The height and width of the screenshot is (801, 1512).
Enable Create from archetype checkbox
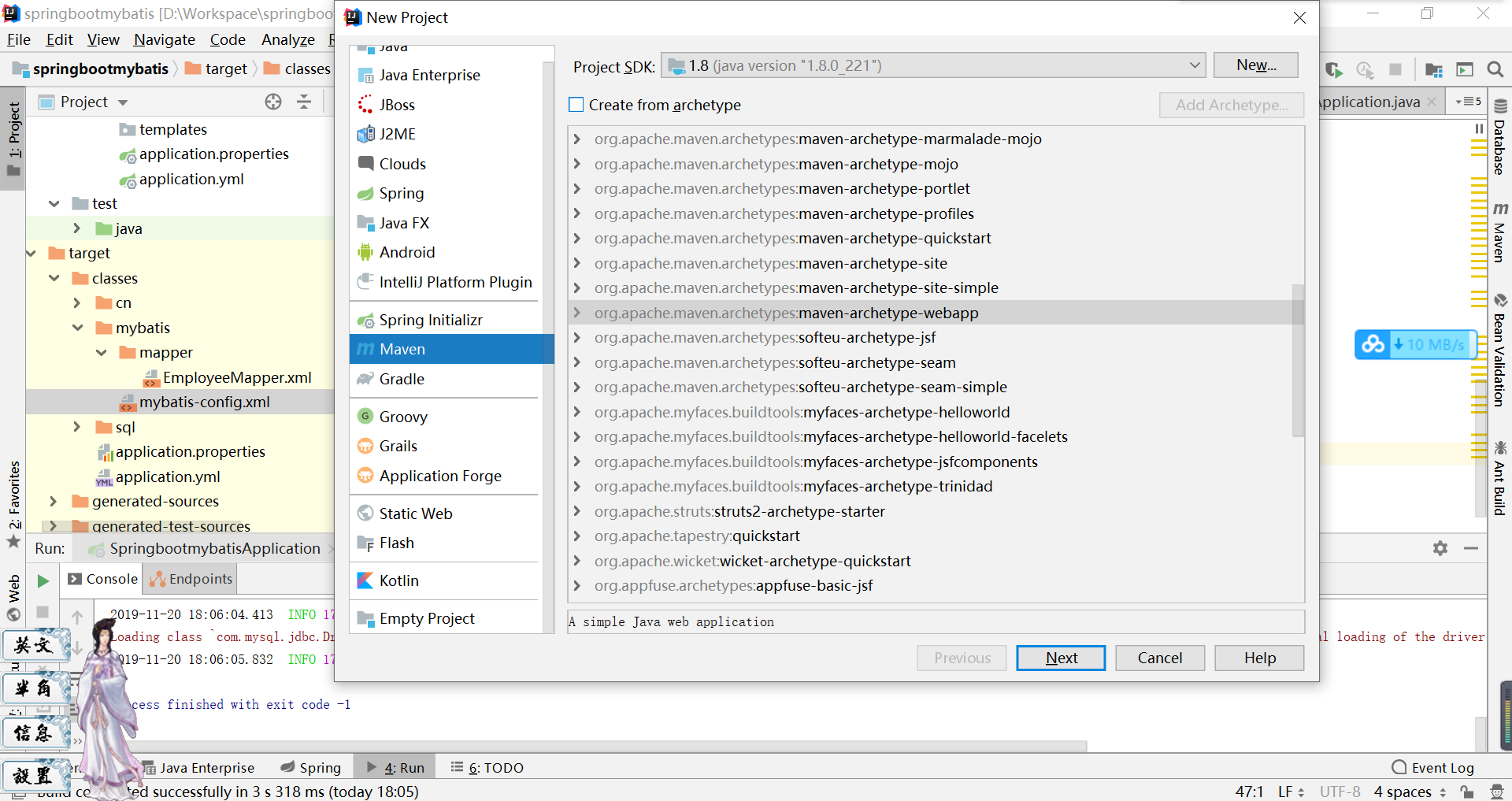click(x=576, y=105)
